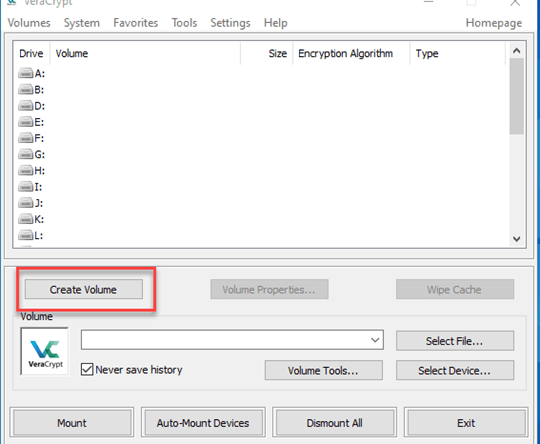
Task: Select drive J: icon in list
Action: tap(25, 203)
